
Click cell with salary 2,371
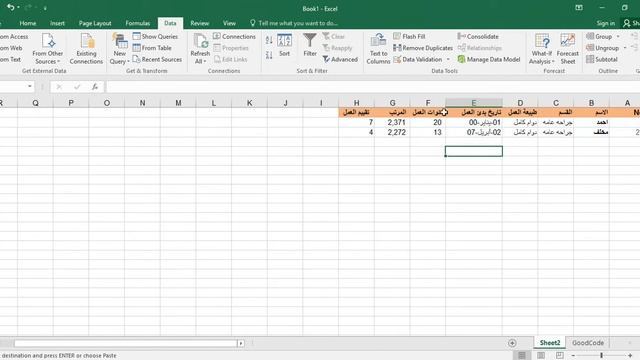point(392,122)
